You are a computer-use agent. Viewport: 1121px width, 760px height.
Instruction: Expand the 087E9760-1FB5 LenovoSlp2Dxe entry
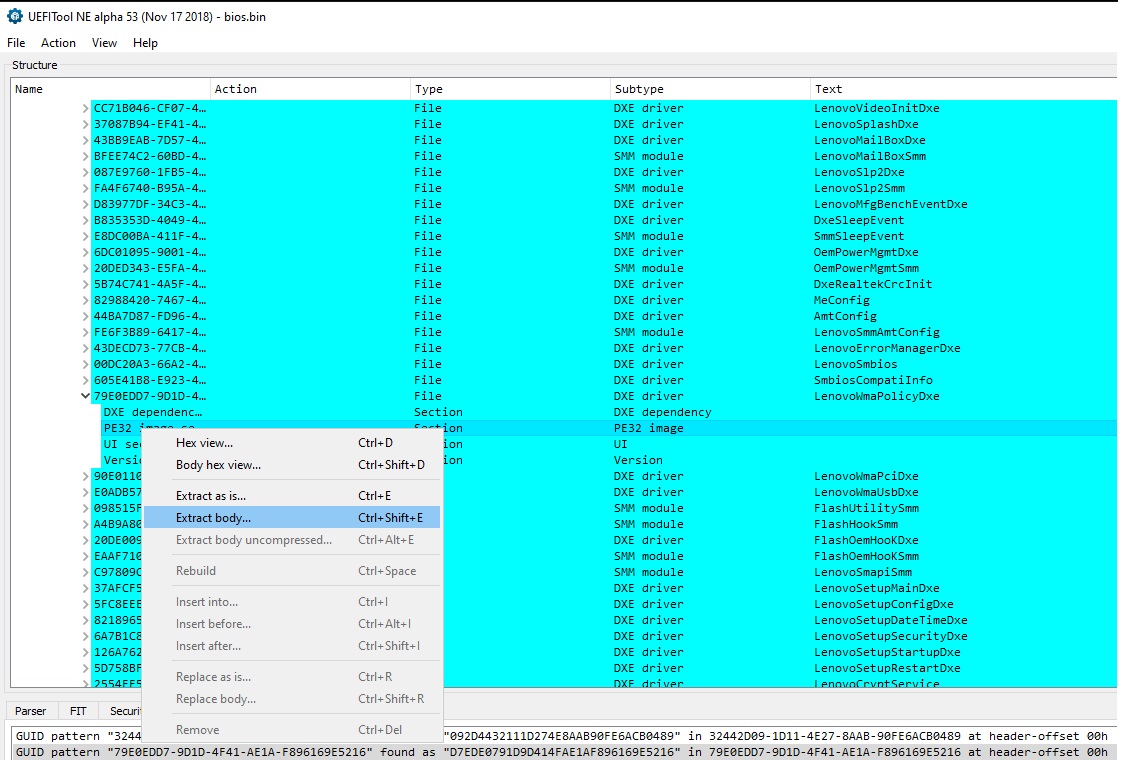(85, 172)
